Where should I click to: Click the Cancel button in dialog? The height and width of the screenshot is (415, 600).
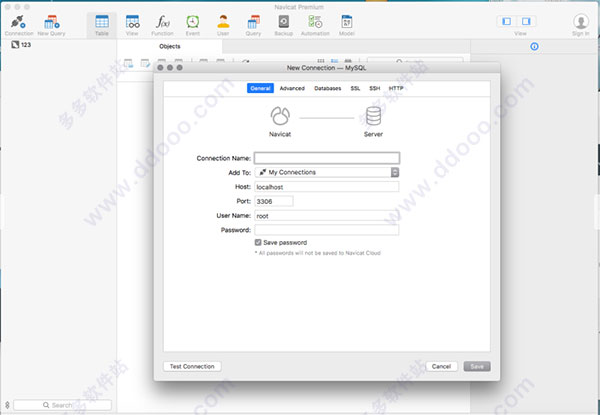pos(441,366)
